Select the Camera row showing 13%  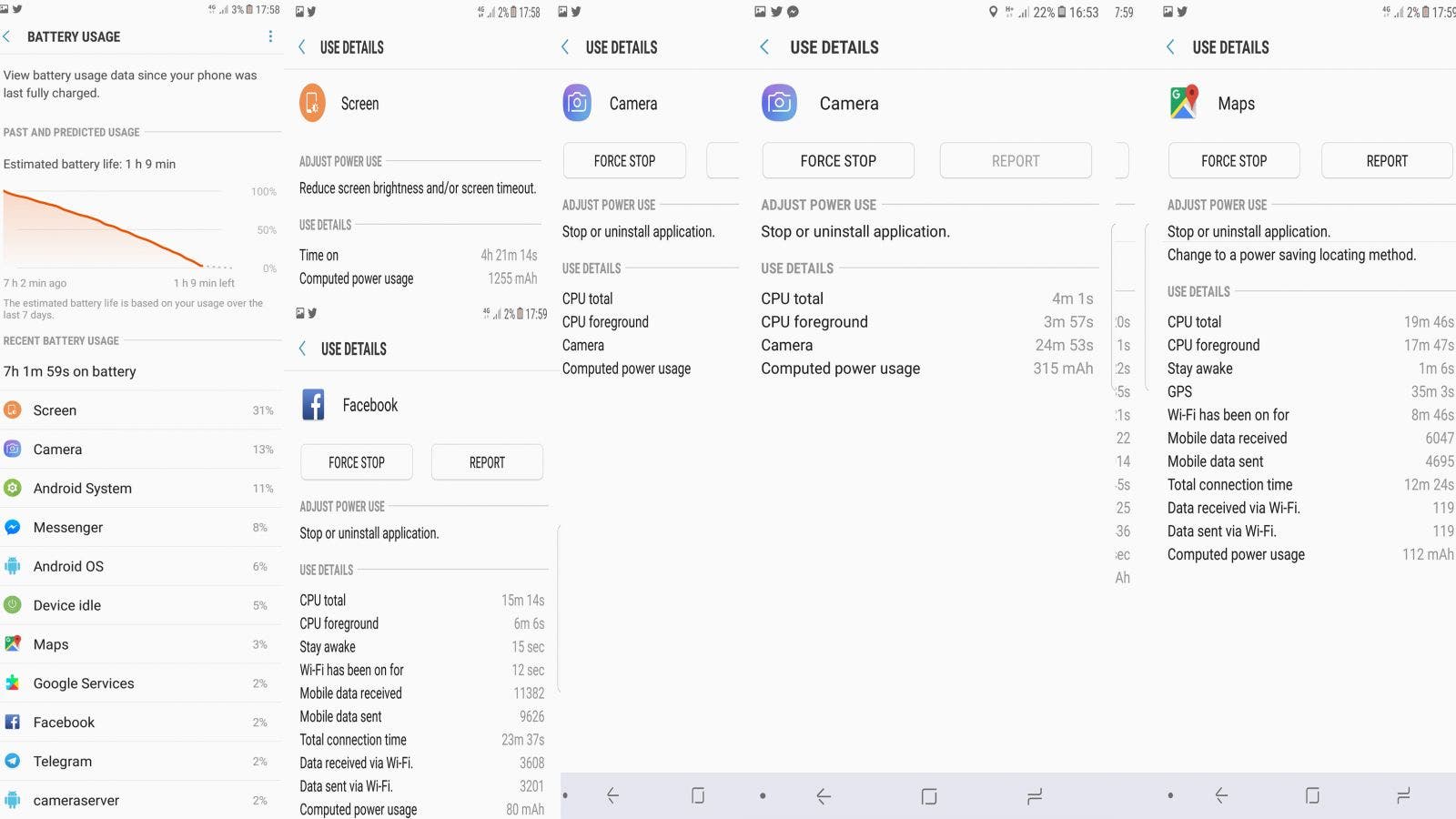[x=136, y=450]
